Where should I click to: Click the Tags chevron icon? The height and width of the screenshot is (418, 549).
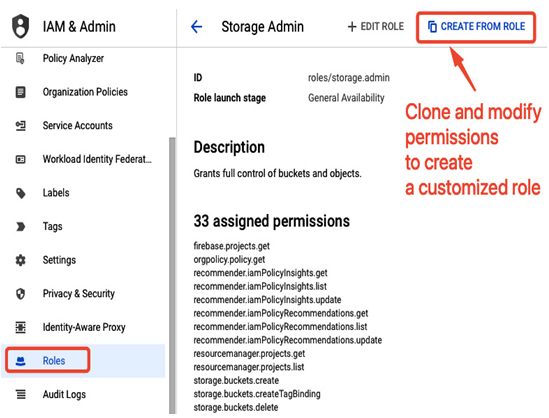coord(20,227)
